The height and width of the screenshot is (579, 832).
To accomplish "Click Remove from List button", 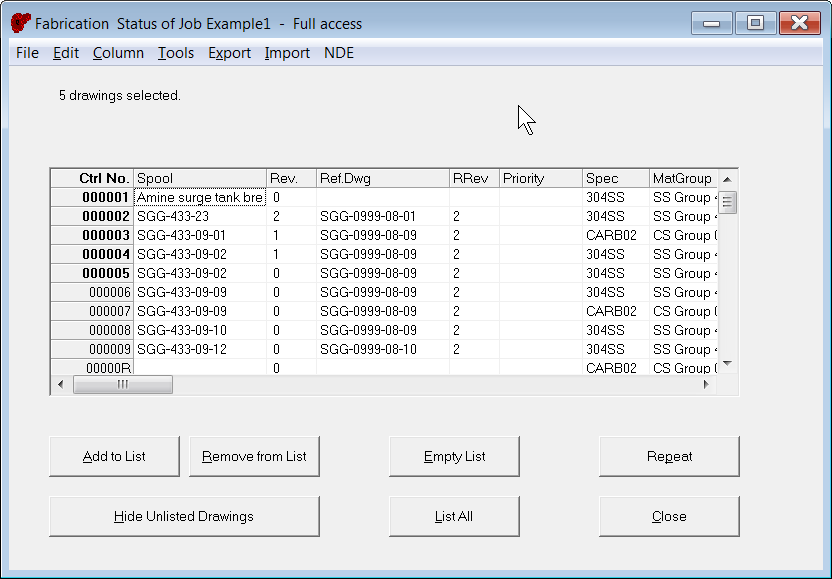I will pos(254,457).
